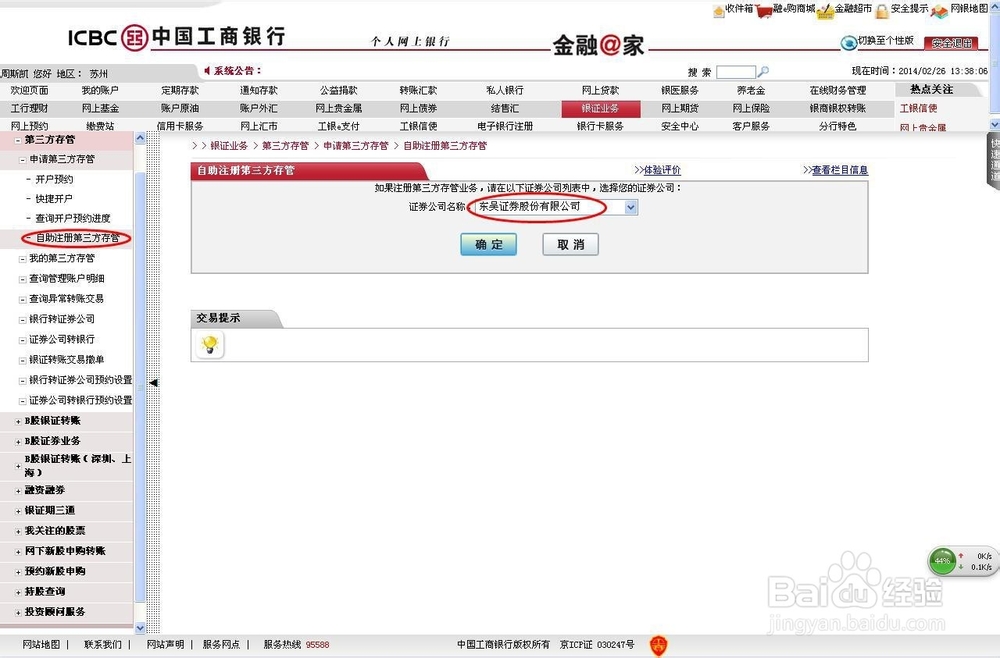
Task: Click the search input field
Action: (x=735, y=72)
